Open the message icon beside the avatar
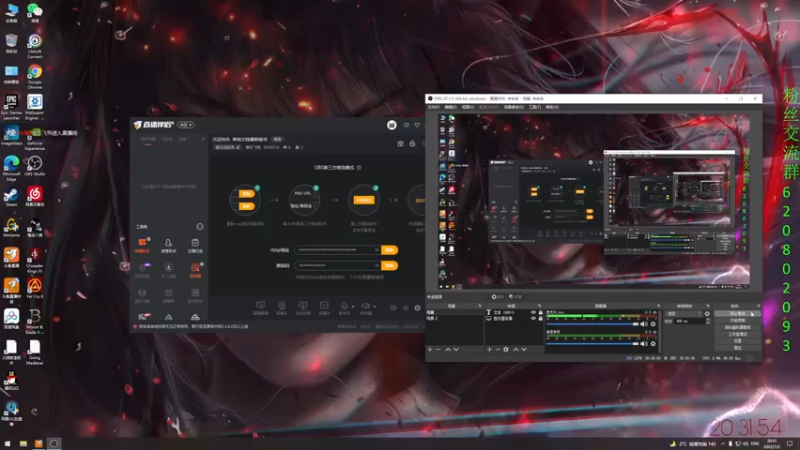 407,125
